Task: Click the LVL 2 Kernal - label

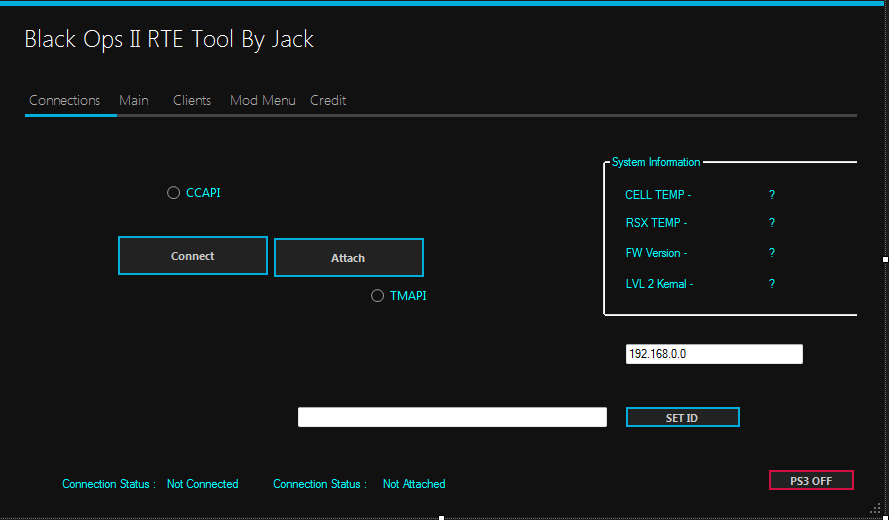Action: click(659, 284)
